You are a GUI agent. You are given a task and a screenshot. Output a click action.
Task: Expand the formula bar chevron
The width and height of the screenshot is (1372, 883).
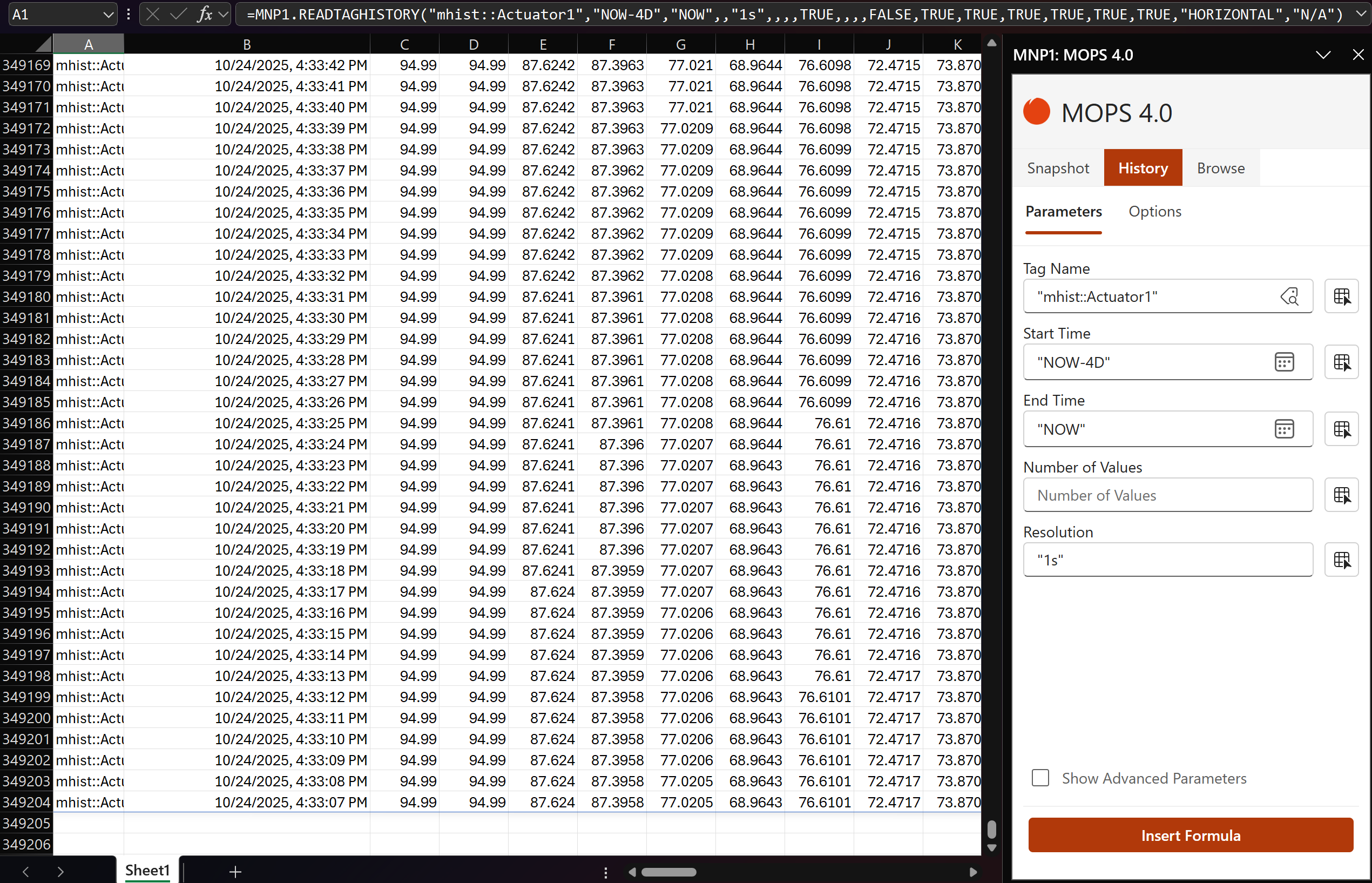(x=1361, y=14)
